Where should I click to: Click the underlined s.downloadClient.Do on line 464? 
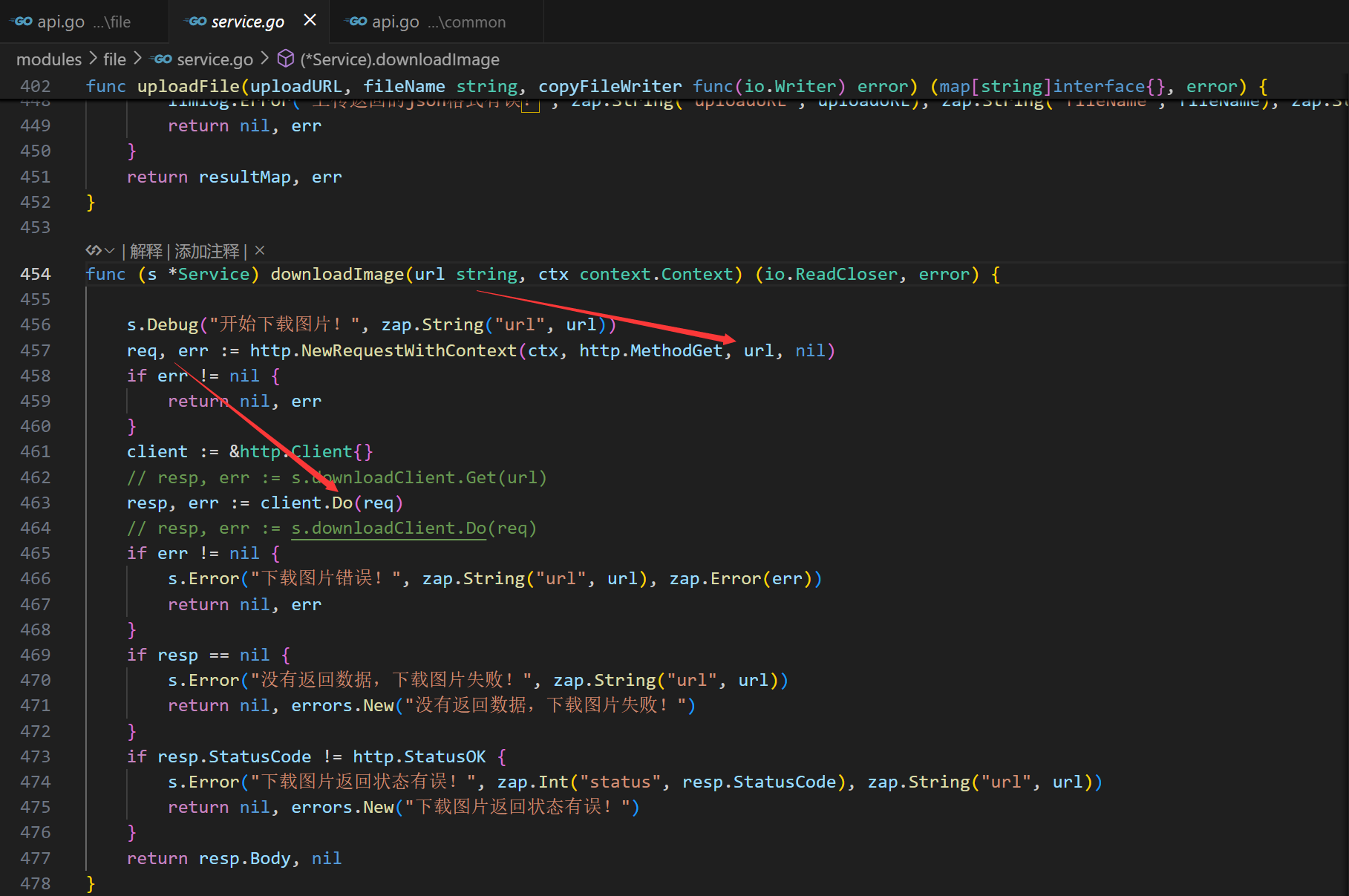click(x=388, y=528)
